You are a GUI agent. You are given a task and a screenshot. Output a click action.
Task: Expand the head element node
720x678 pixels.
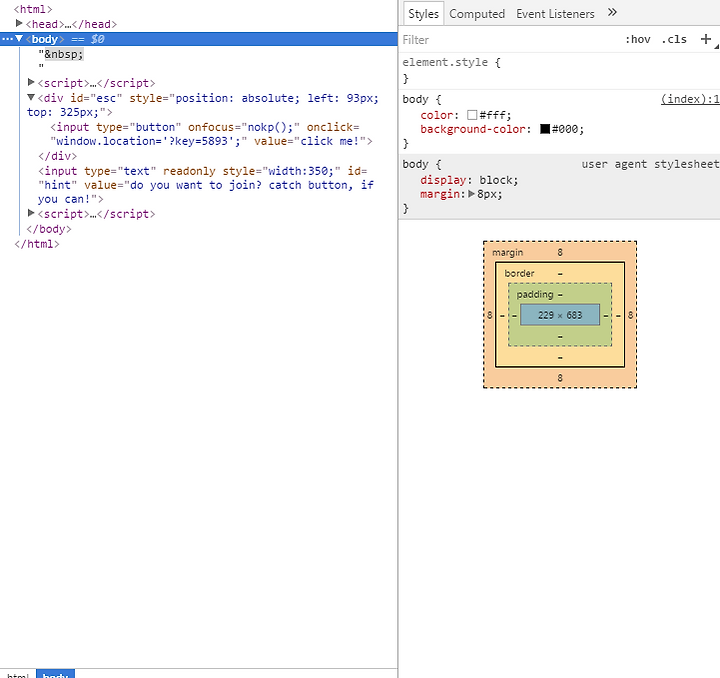(19, 23)
